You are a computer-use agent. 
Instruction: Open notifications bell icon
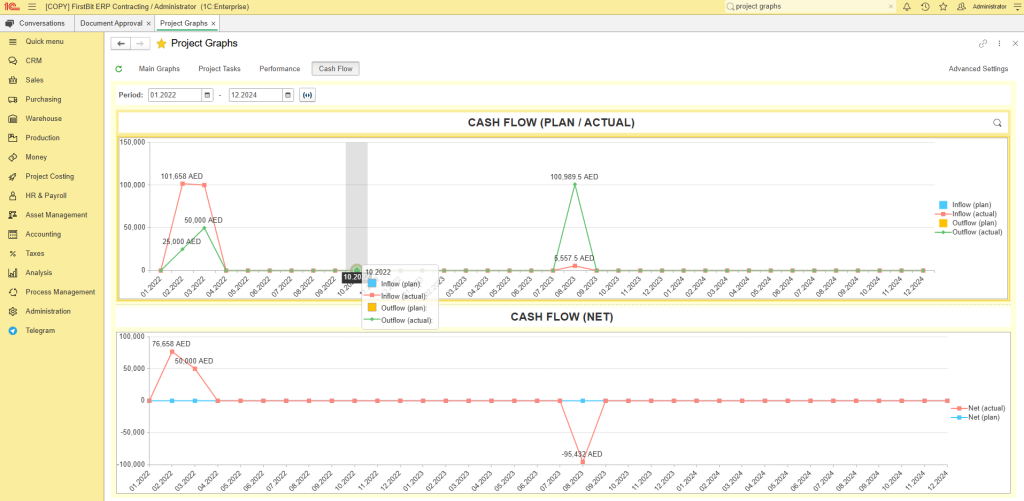(x=906, y=6)
